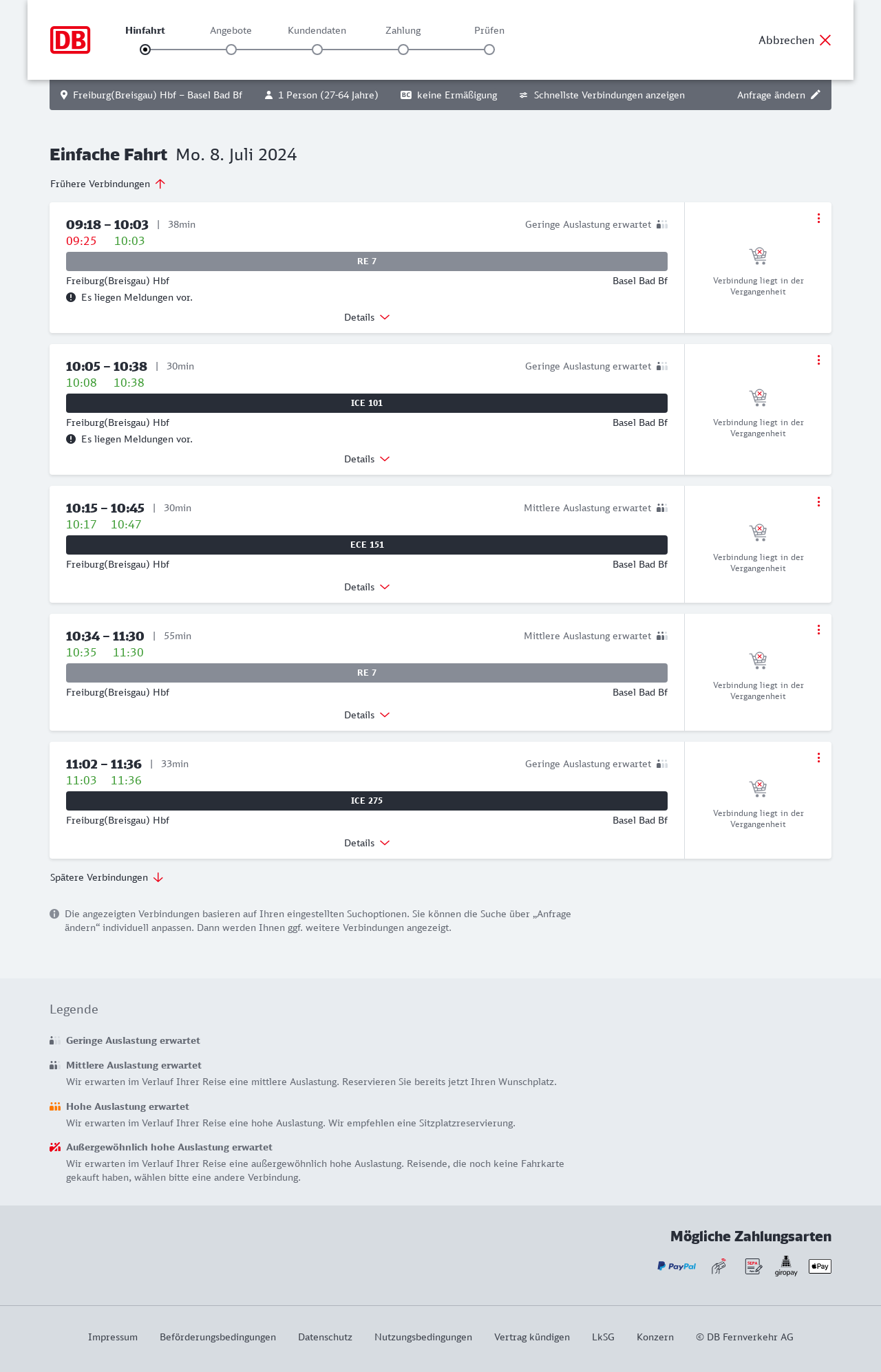881x1372 pixels.
Task: Click the PayPal payment icon
Action: [x=677, y=1266]
